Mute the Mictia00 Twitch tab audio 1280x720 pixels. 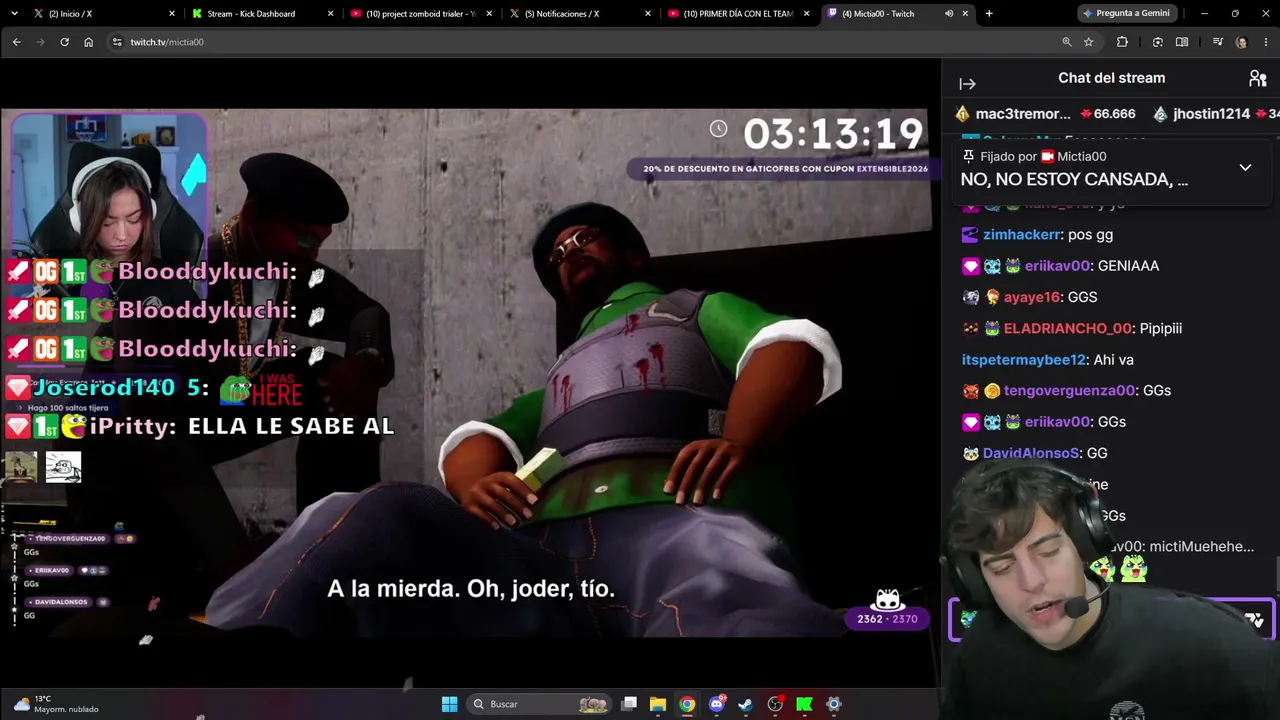click(x=949, y=14)
